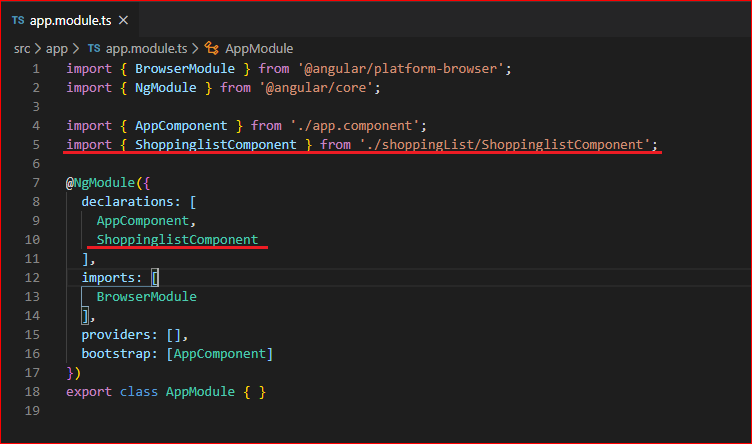Screen dimensions: 752x444
Task: Click AppComponent in the line 4 import
Action: click(x=181, y=126)
